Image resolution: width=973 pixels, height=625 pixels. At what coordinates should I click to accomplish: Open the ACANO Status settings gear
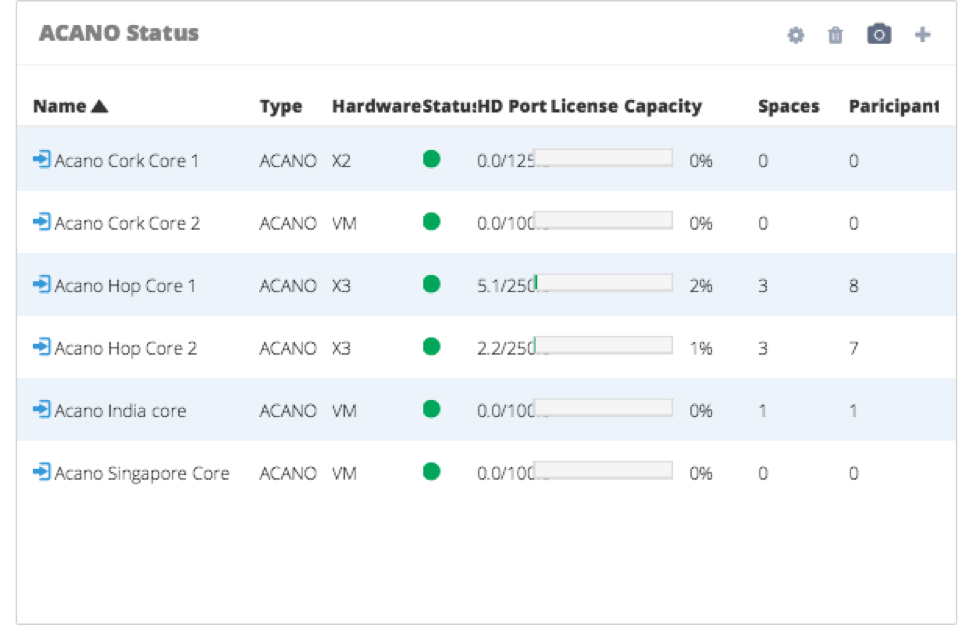(796, 35)
